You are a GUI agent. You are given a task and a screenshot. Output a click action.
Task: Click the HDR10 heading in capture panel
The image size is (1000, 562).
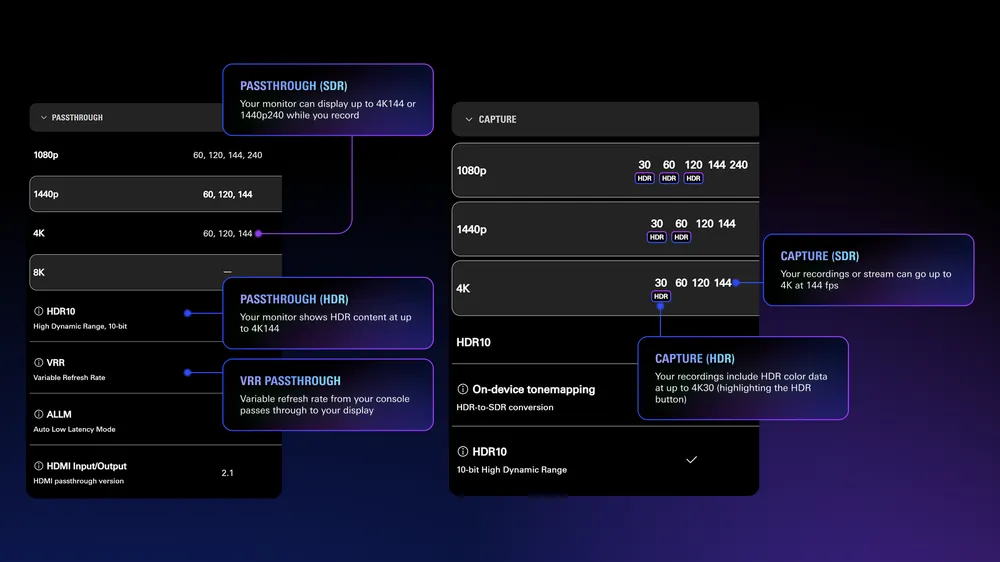(473, 343)
